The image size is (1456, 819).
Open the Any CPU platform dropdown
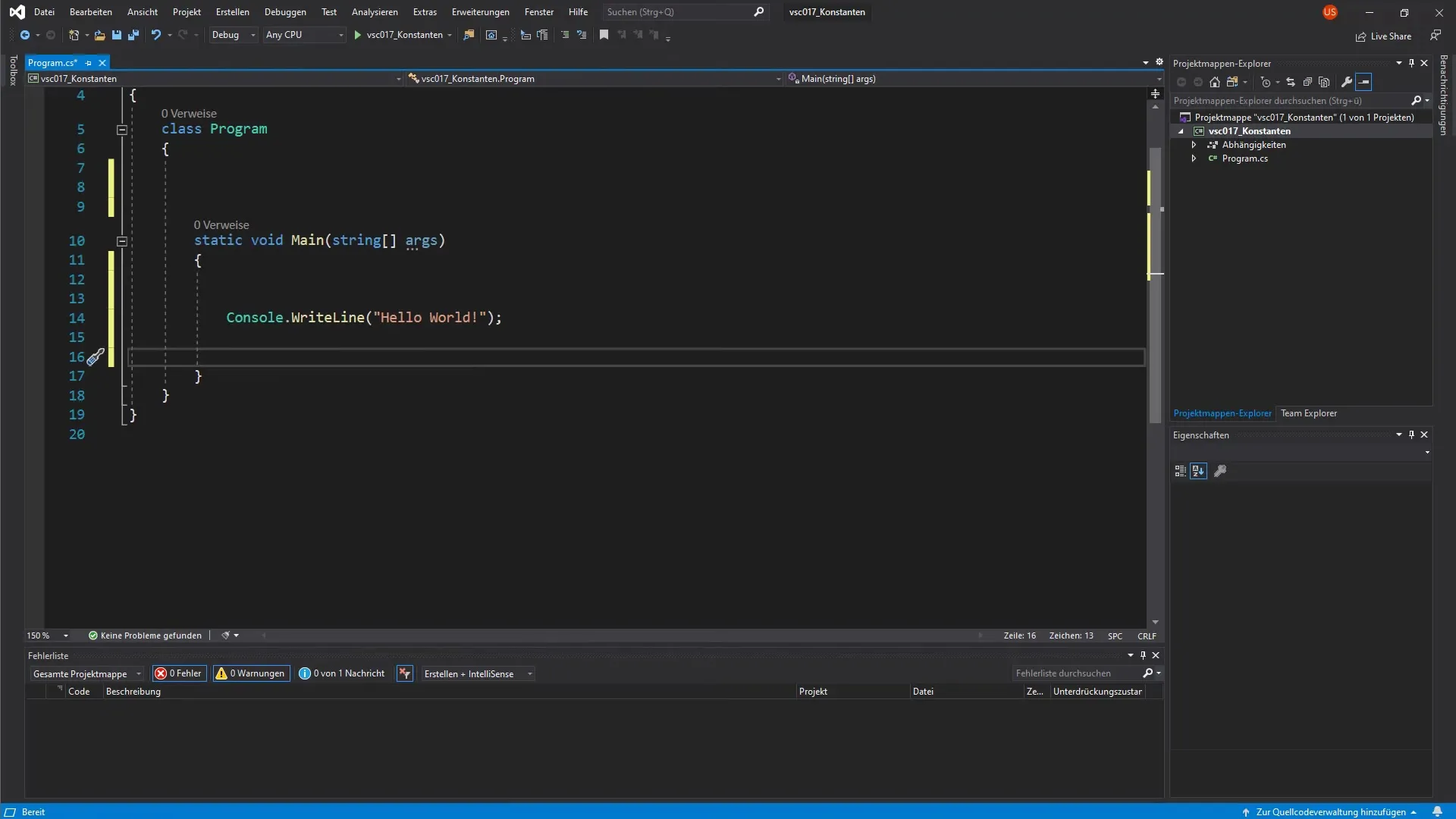304,35
